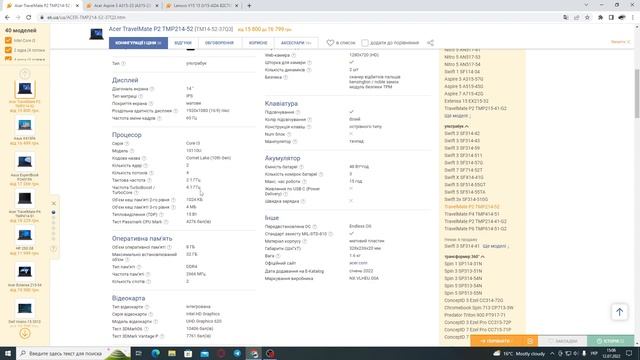
Task: Open Nitro 5 AN517-54 model link
Action: [462, 64]
